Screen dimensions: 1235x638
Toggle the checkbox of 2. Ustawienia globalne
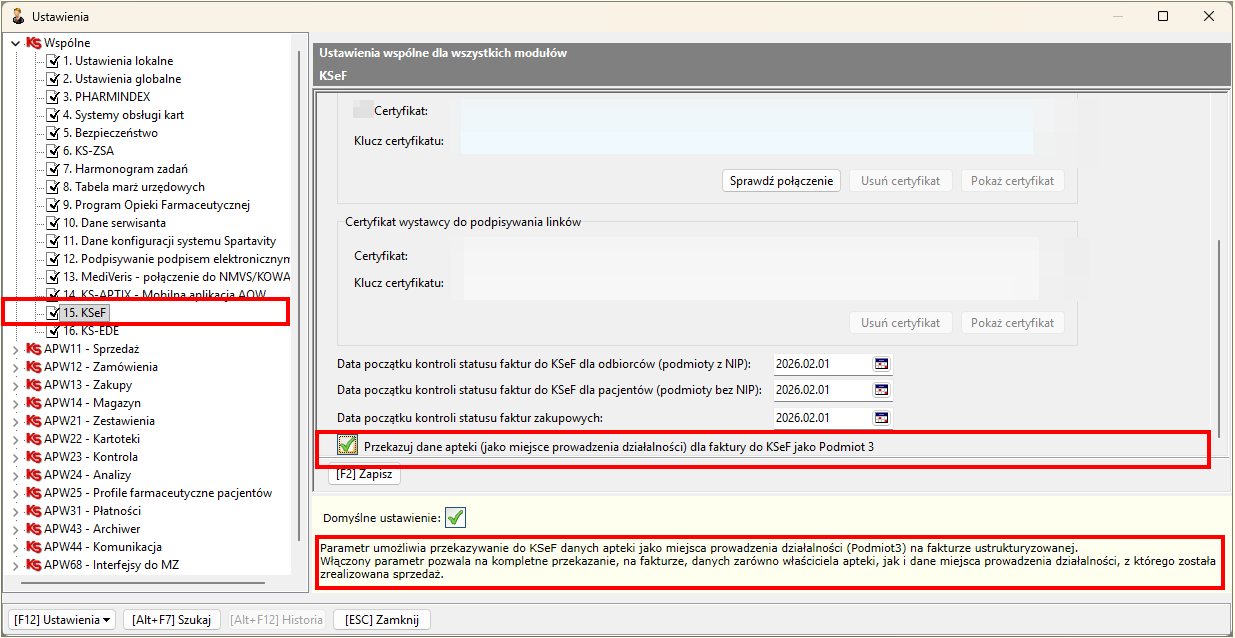pos(53,79)
